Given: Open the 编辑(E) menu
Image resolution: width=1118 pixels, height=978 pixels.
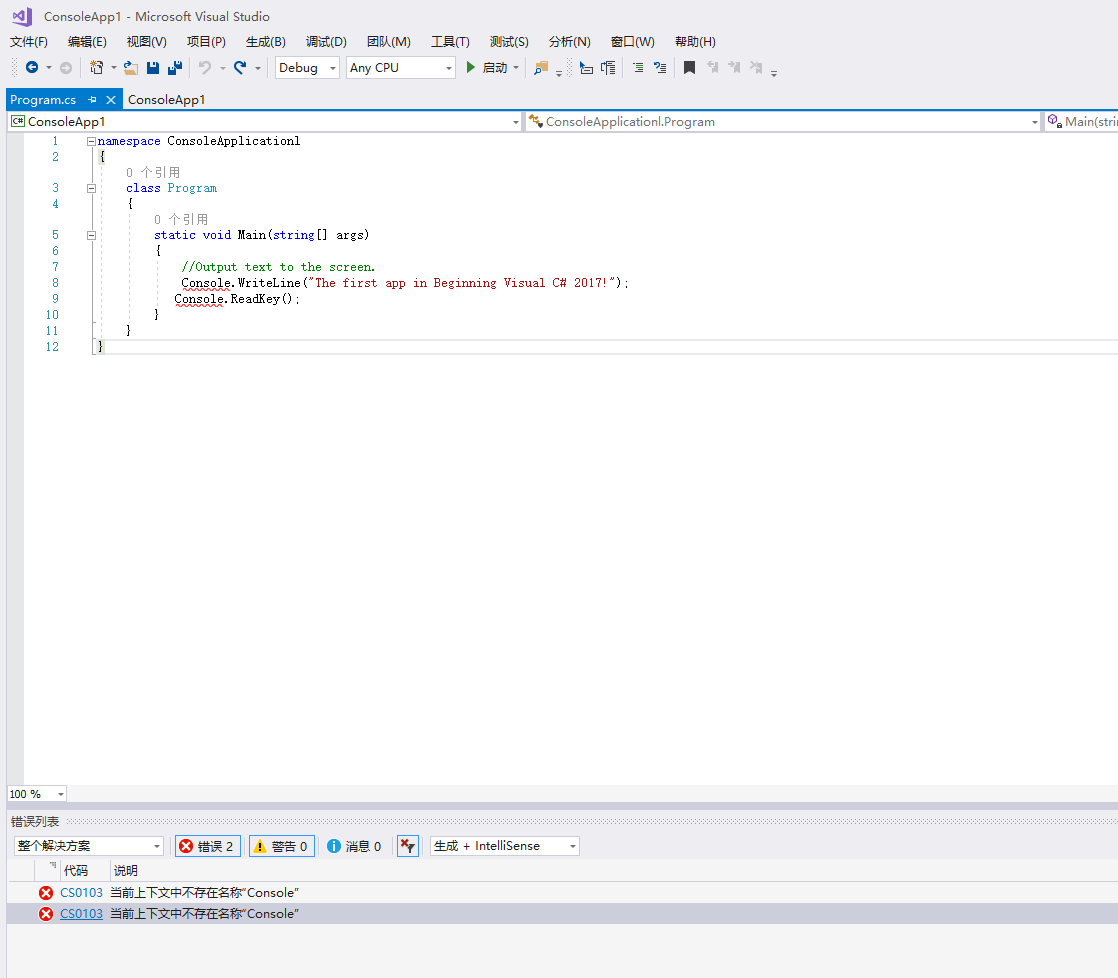Looking at the screenshot, I should pos(87,42).
